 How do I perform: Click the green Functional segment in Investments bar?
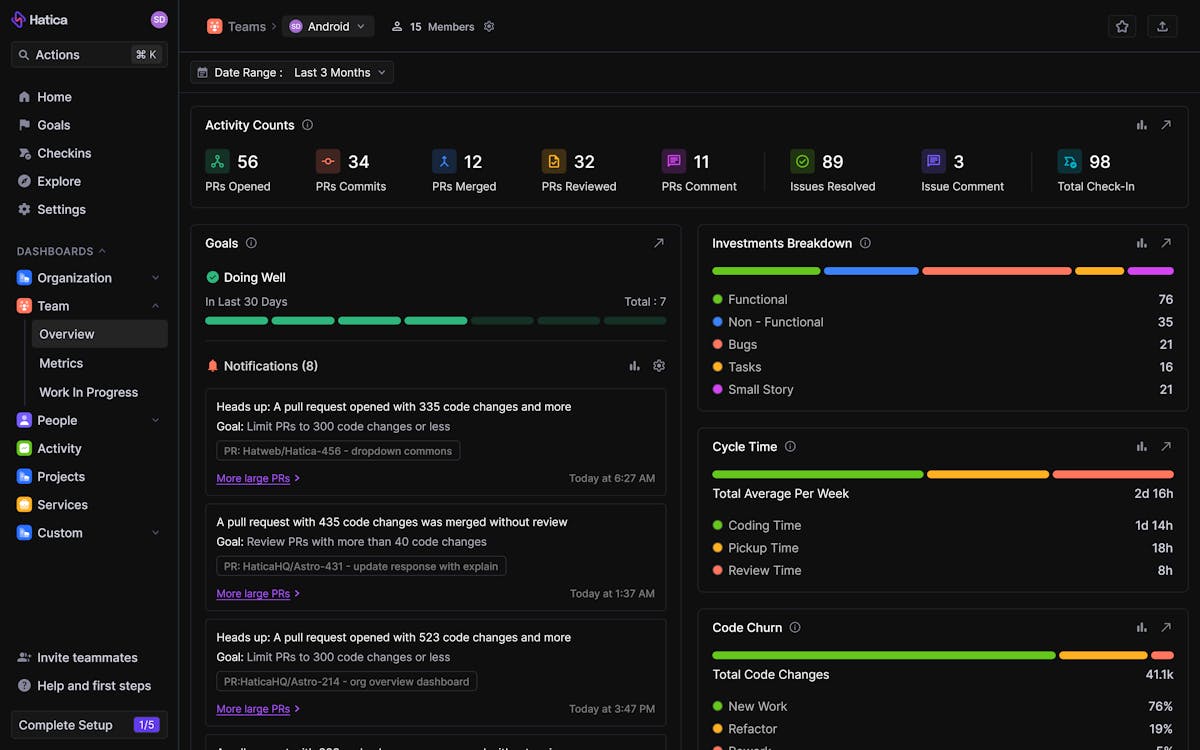pyautogui.click(x=766, y=270)
